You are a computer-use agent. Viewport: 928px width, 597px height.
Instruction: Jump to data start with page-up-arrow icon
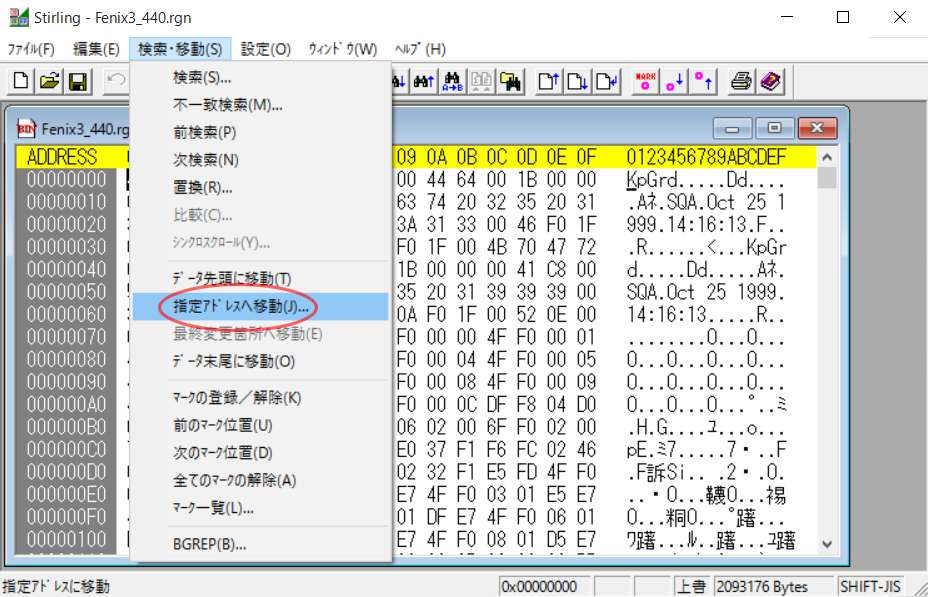pyautogui.click(x=549, y=81)
